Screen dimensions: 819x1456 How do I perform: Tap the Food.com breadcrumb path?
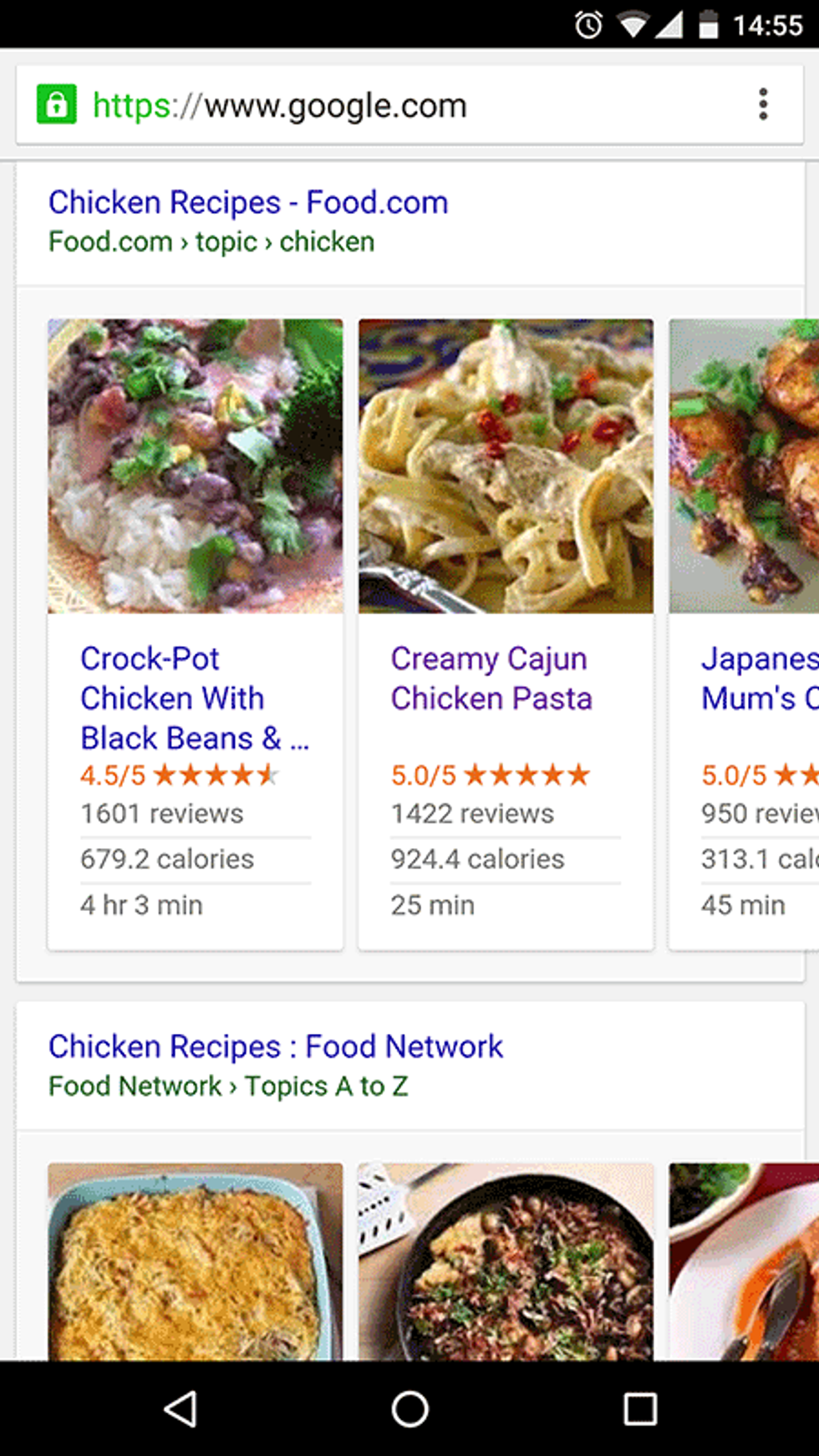[x=211, y=242]
